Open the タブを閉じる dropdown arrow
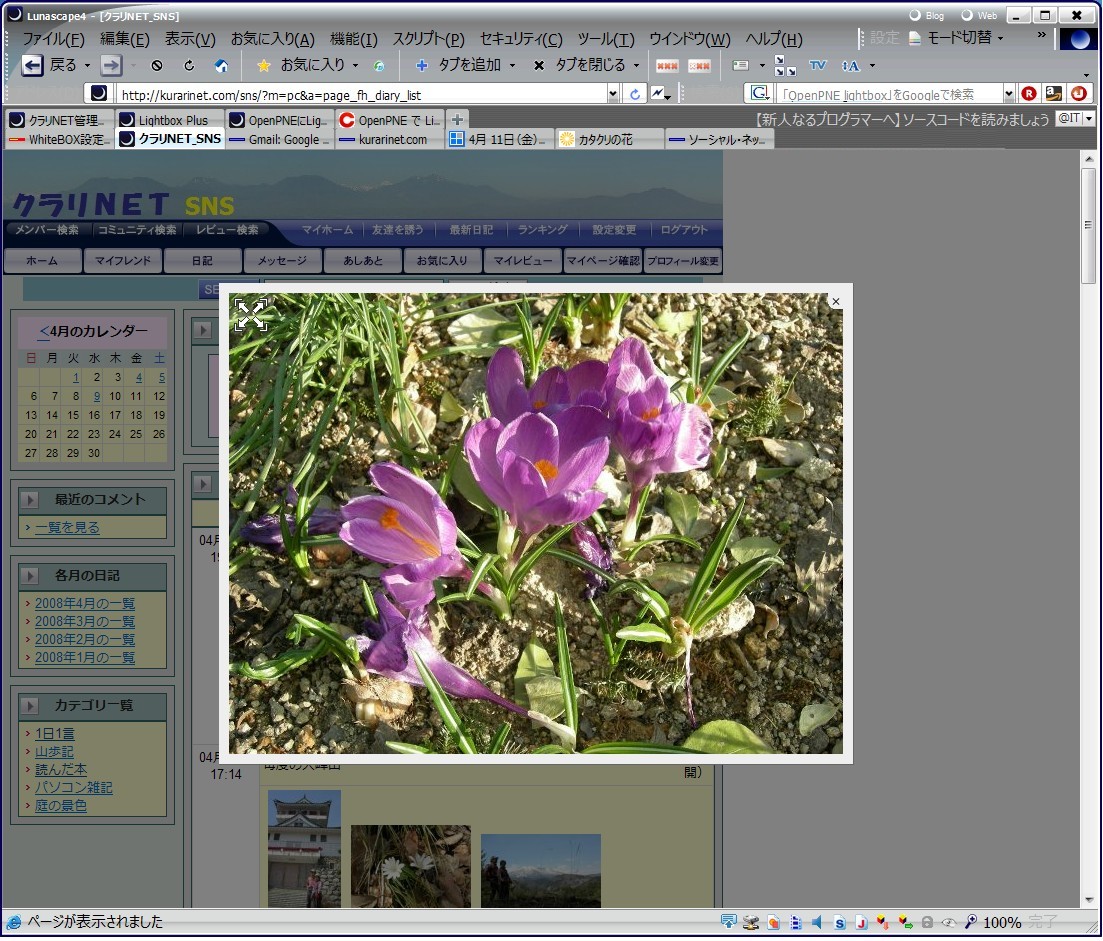 click(x=636, y=66)
